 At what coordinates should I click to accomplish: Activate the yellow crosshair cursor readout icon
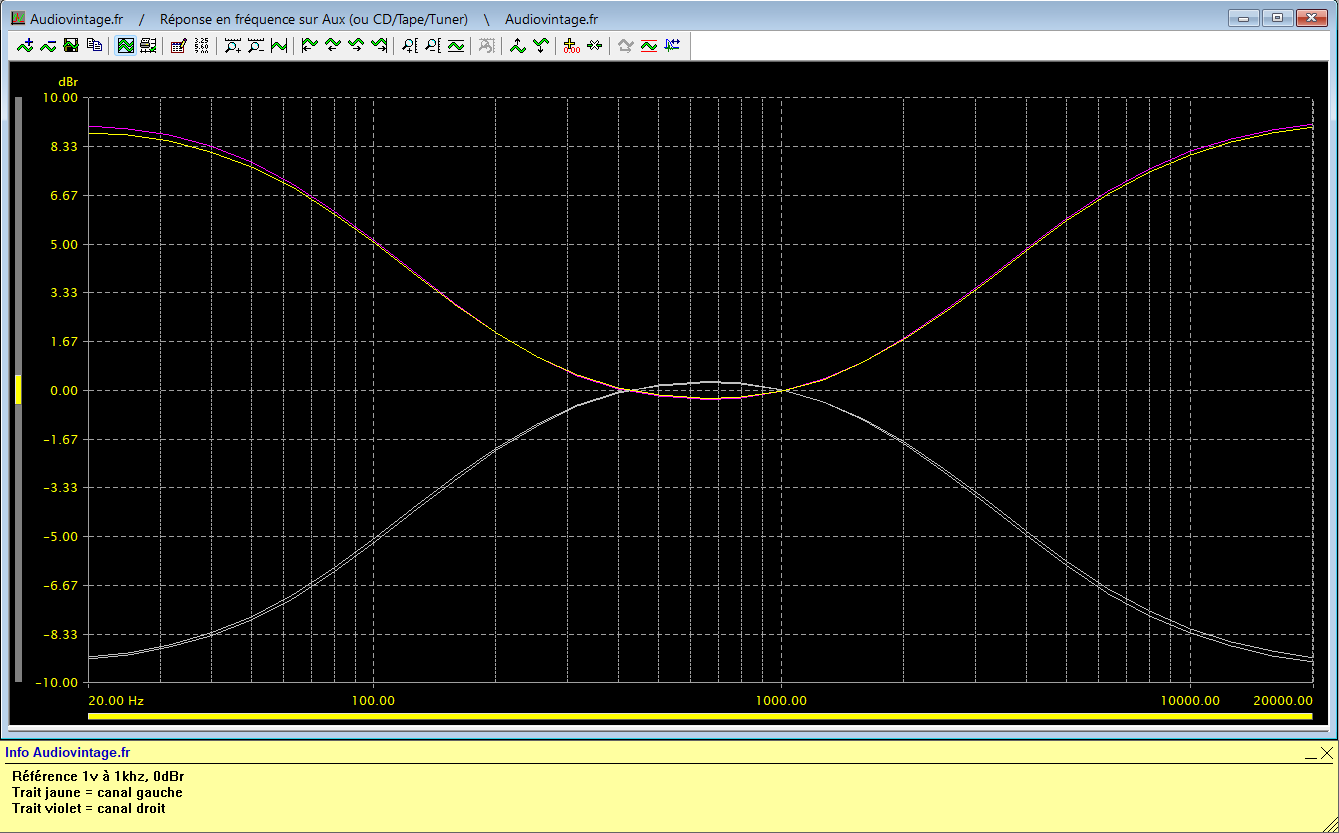570,45
